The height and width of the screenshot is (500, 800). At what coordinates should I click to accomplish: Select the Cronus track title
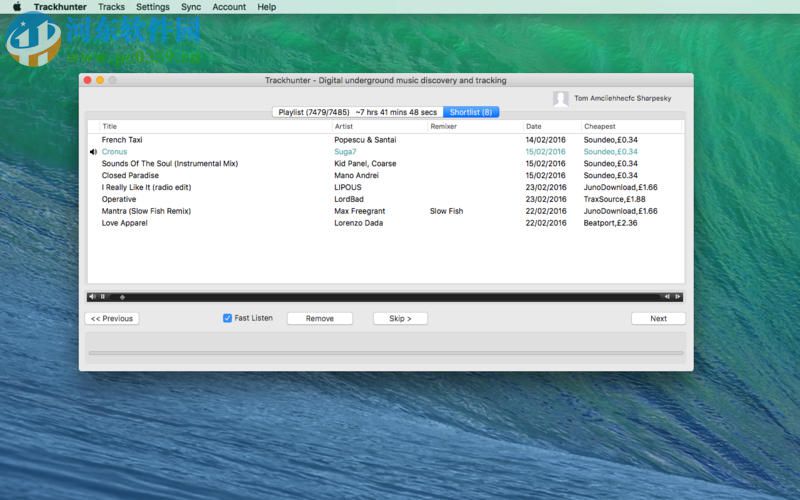coord(114,152)
